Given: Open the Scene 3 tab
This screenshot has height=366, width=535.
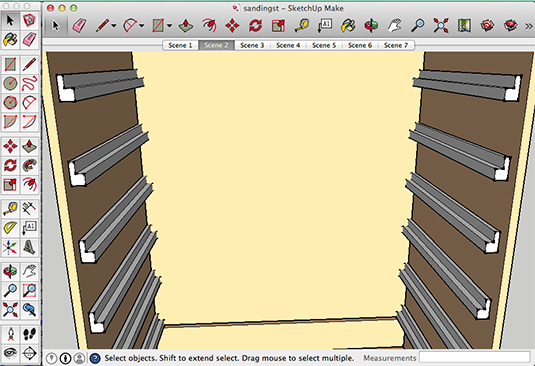Looking at the screenshot, I should [x=252, y=45].
